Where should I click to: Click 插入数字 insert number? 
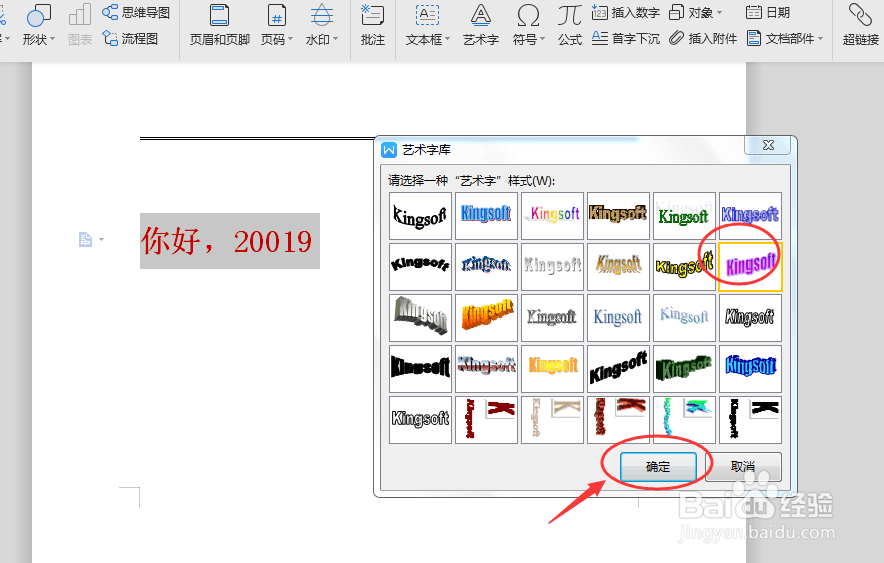(626, 12)
